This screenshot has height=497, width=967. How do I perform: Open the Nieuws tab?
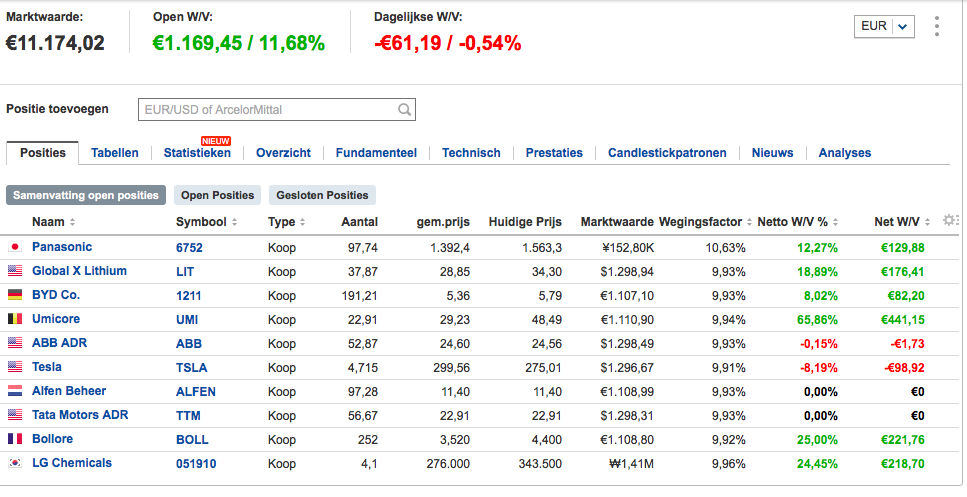[772, 153]
